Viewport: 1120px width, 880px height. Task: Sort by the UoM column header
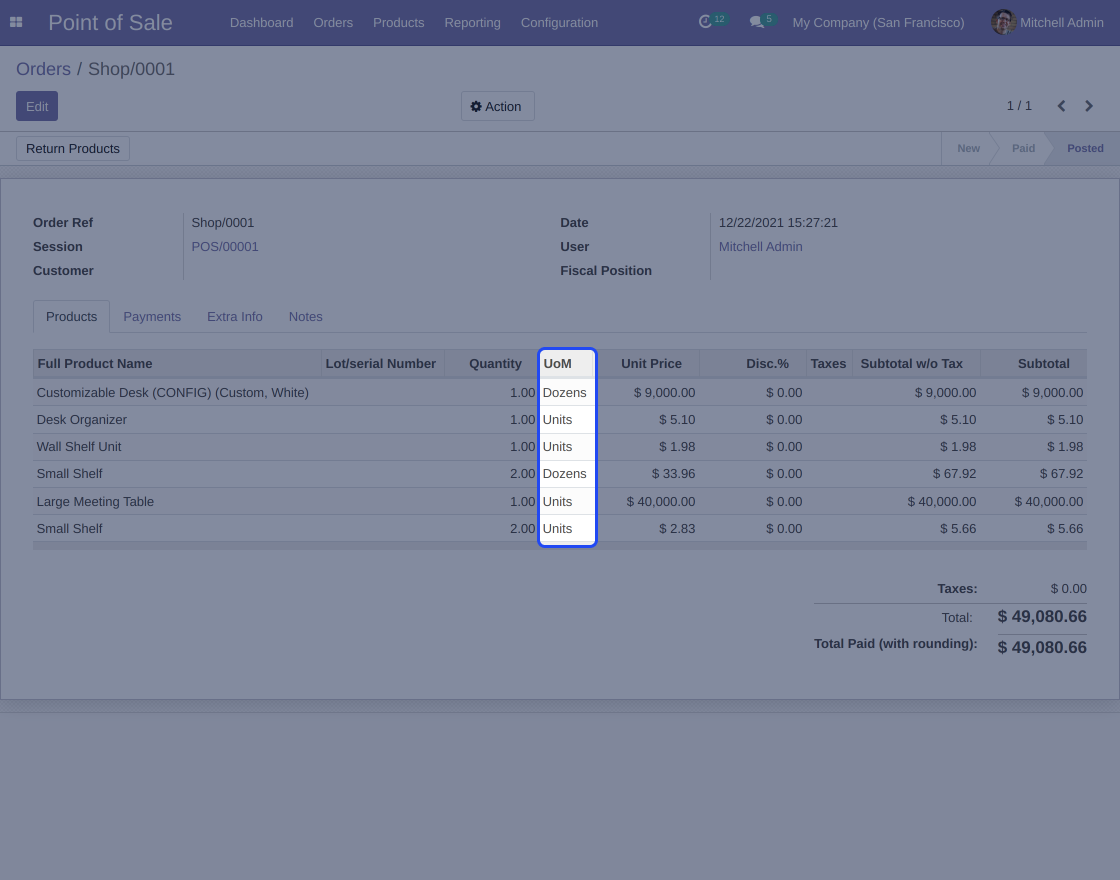(x=557, y=364)
